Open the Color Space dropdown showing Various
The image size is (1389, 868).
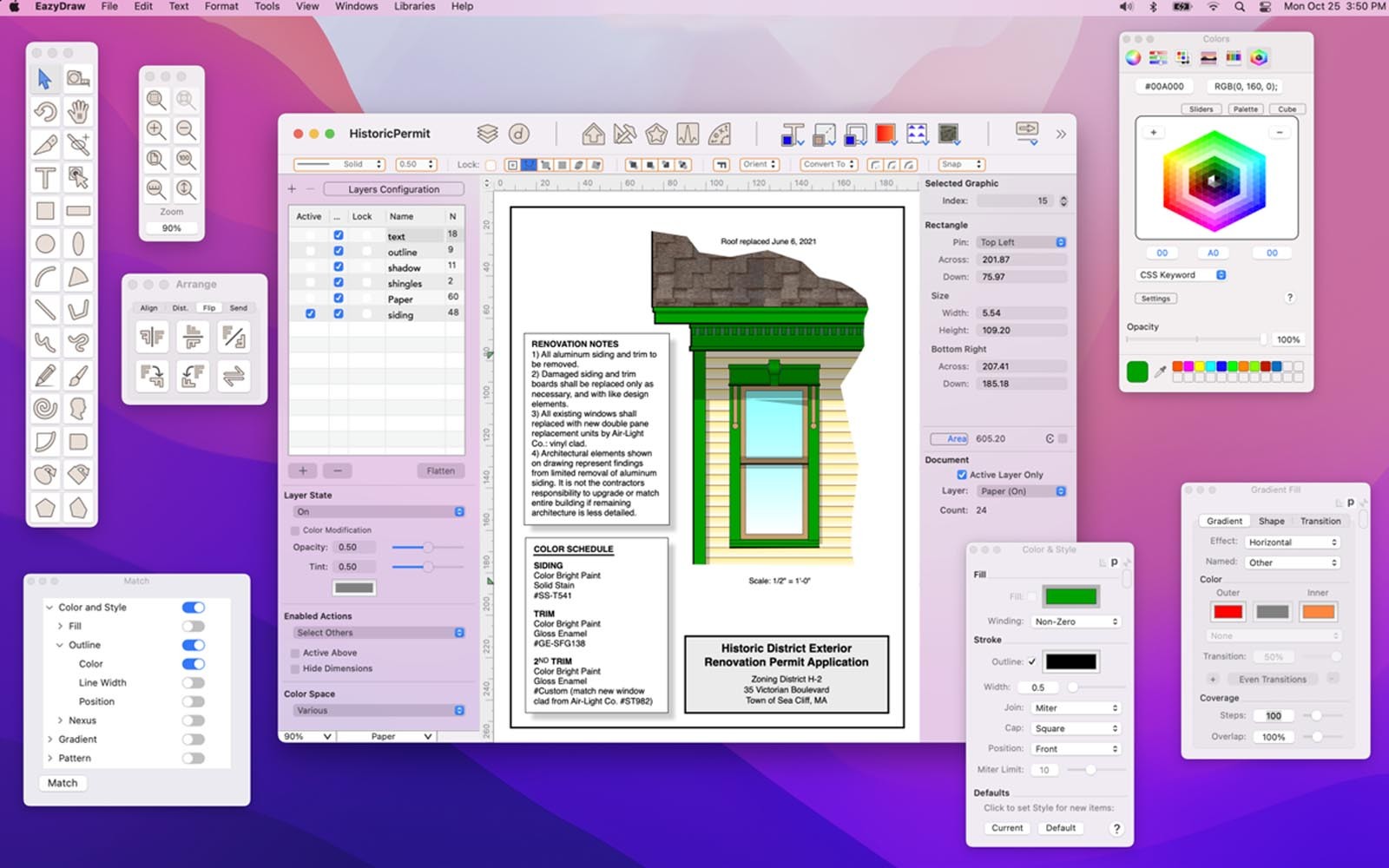tap(378, 710)
